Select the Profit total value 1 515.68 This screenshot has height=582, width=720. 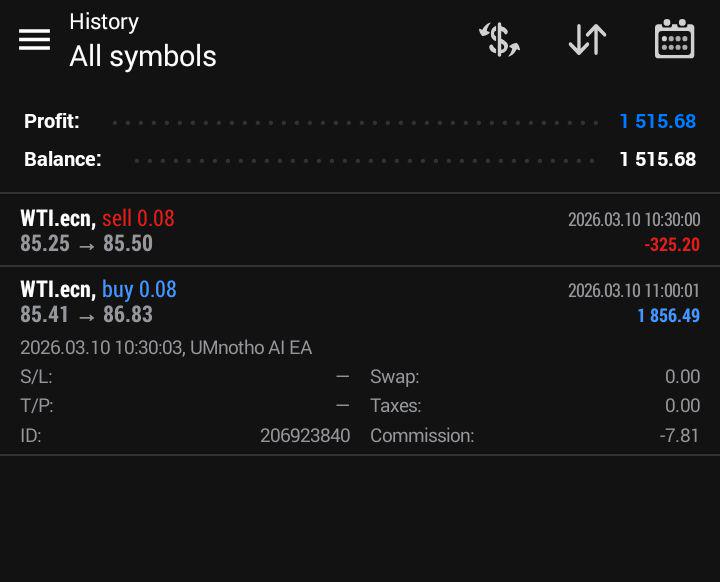657,122
